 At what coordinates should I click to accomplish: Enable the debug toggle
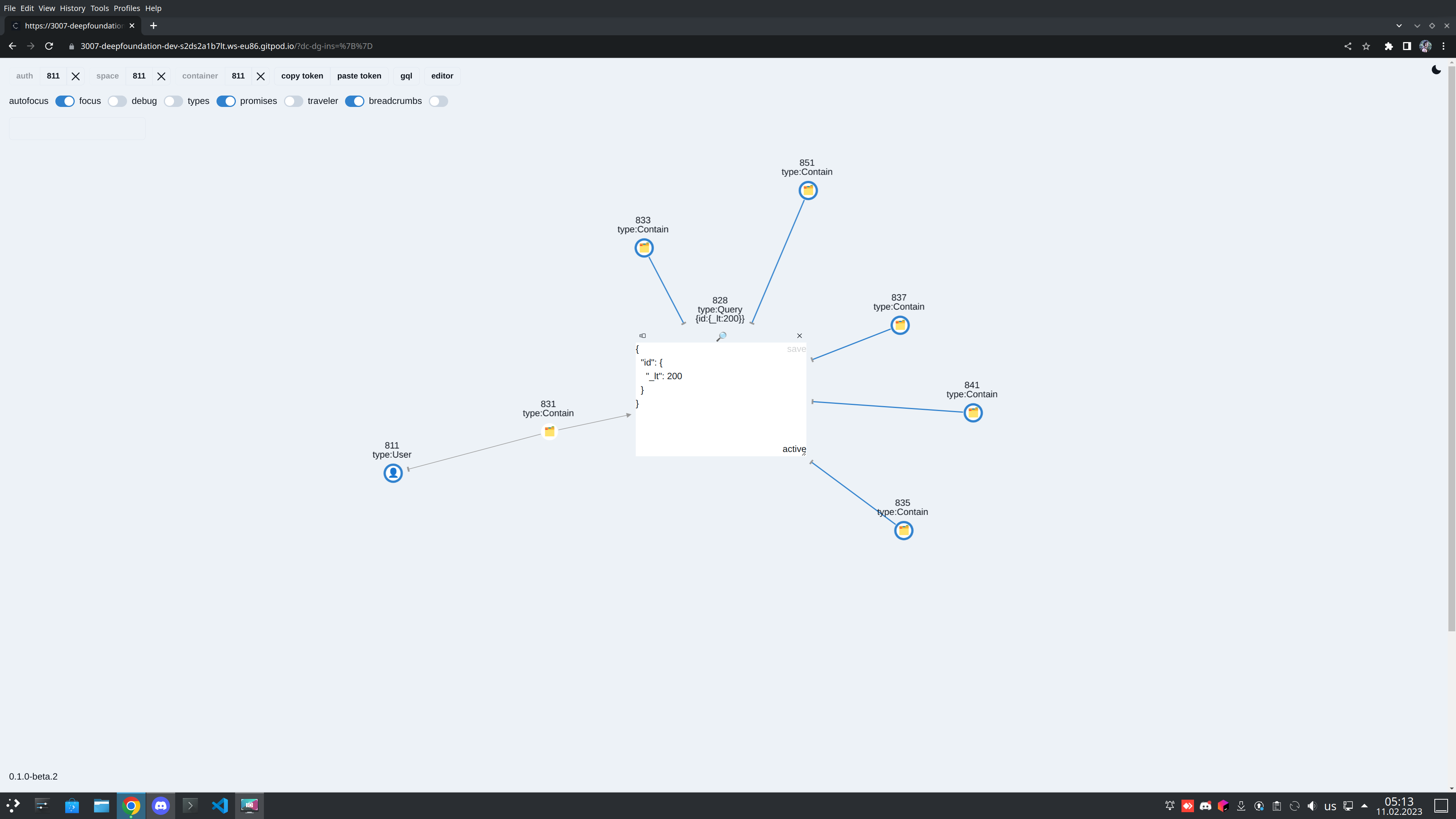(174, 101)
